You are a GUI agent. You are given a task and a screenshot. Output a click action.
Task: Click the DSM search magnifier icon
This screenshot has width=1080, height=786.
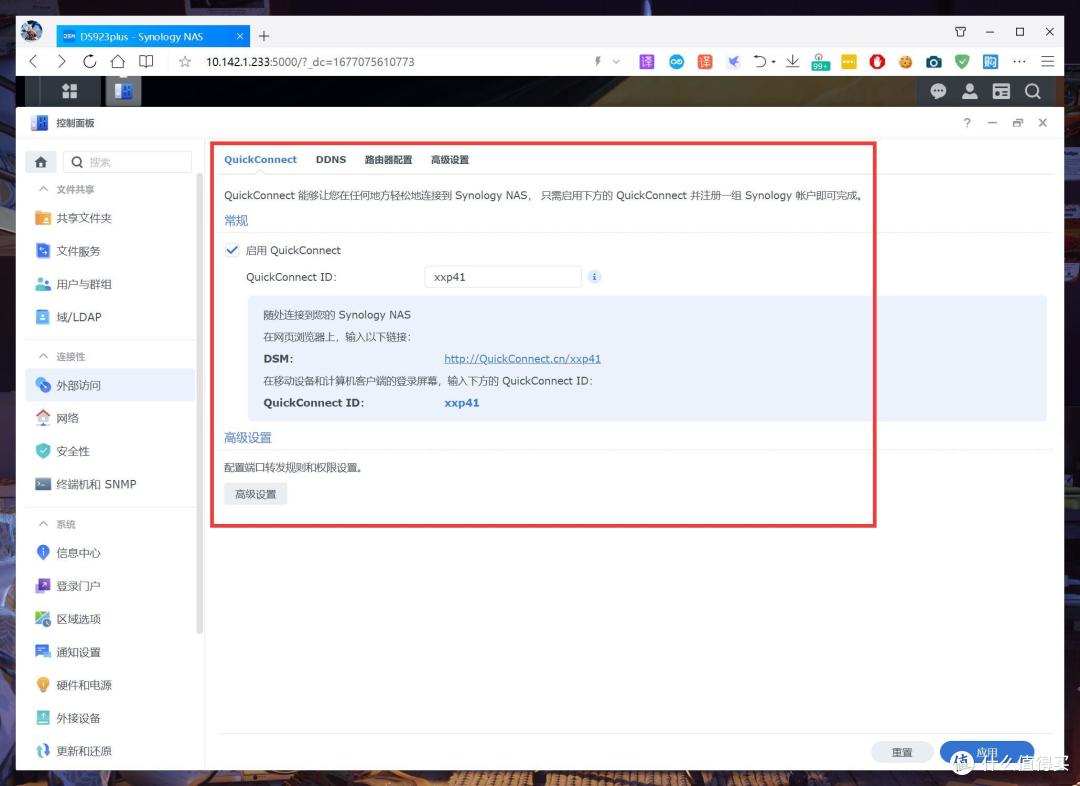[1032, 91]
